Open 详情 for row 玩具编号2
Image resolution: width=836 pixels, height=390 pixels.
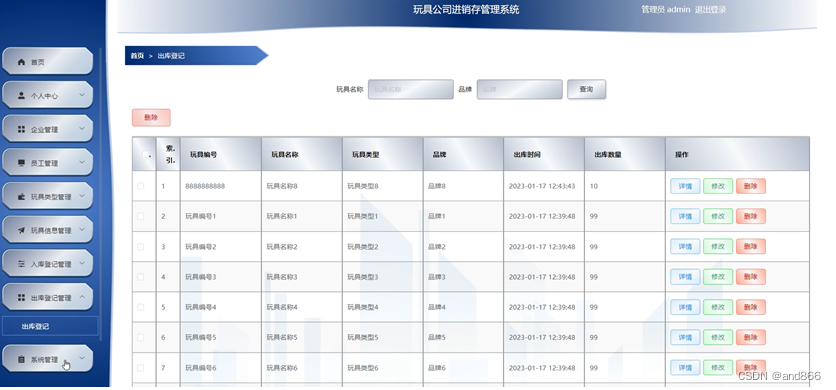click(x=685, y=246)
